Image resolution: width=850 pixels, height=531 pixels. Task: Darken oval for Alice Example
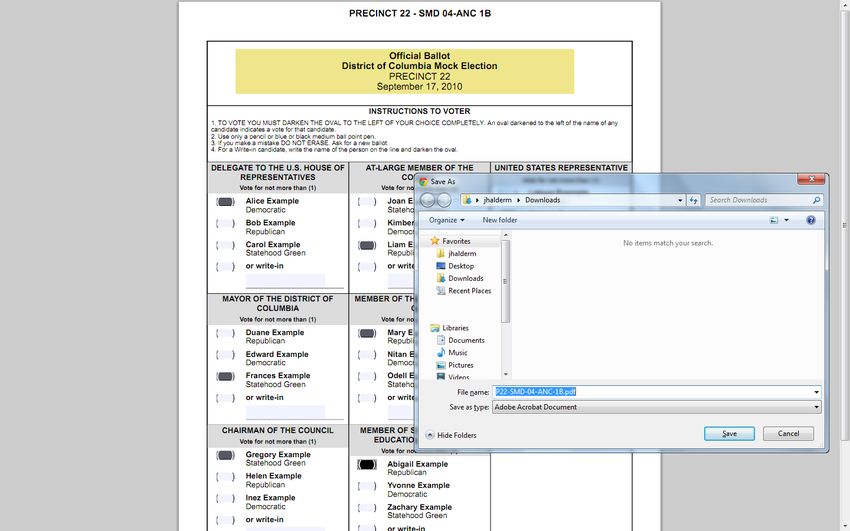[226, 202]
